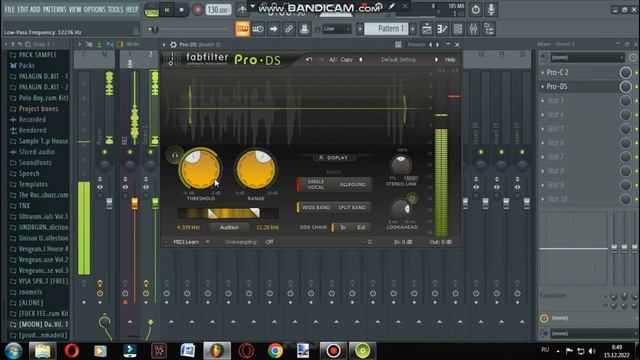Open the Default Setting preset menu

[398, 60]
